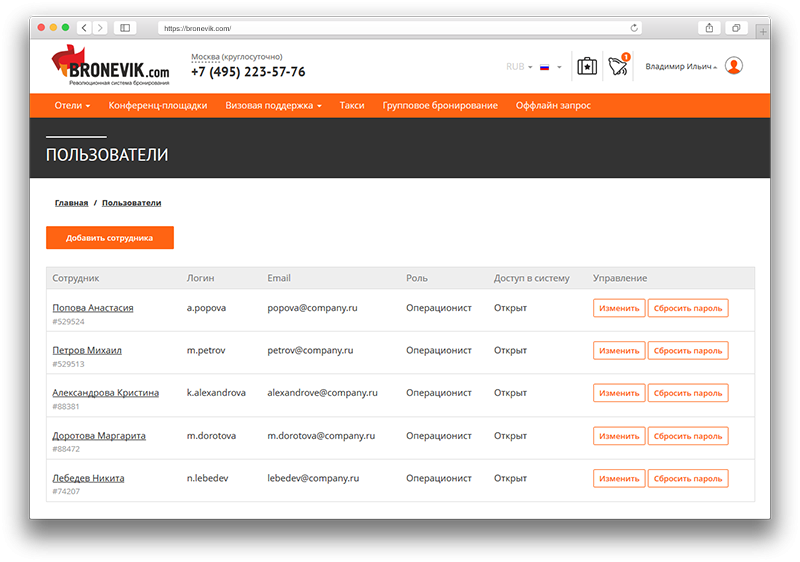800x562 pixels.
Task: Click Сбросить пароль for Попова Анастасия
Action: coord(688,308)
